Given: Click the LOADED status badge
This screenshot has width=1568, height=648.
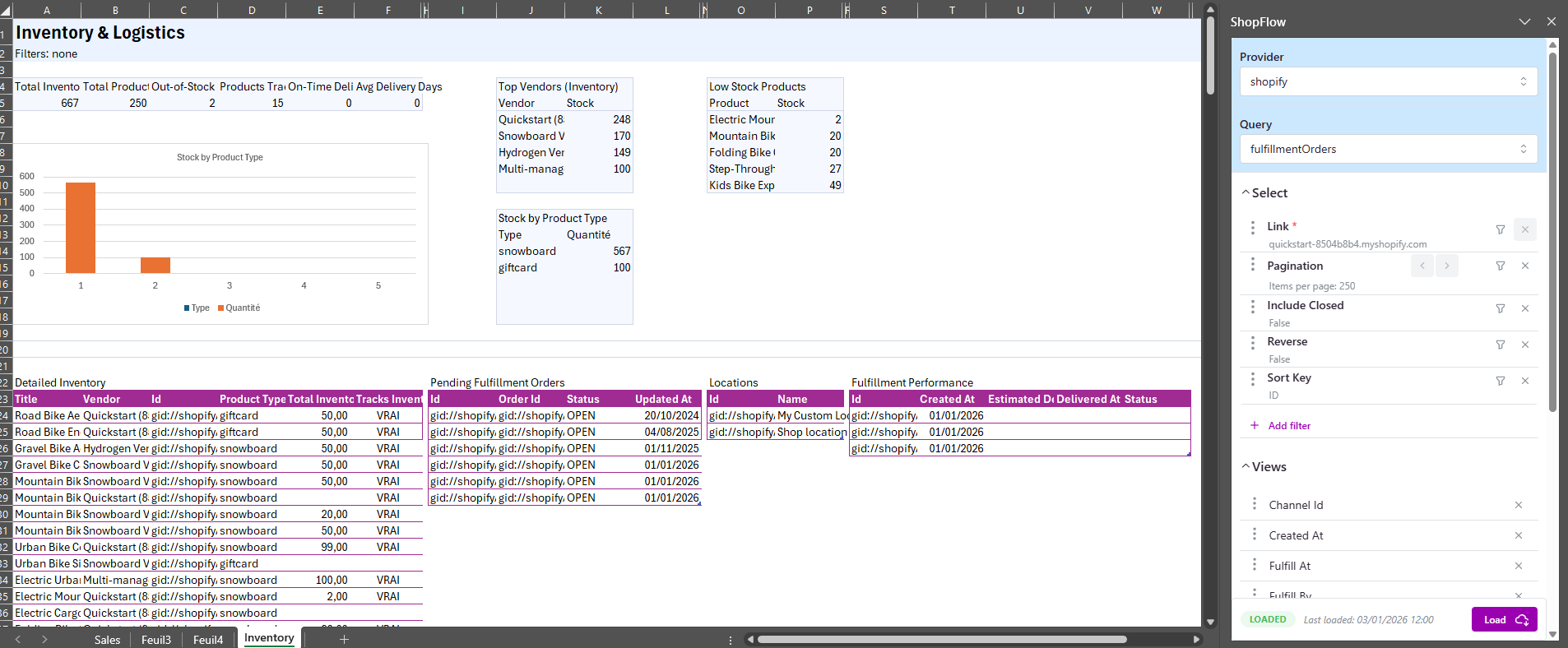Looking at the screenshot, I should (x=1268, y=619).
